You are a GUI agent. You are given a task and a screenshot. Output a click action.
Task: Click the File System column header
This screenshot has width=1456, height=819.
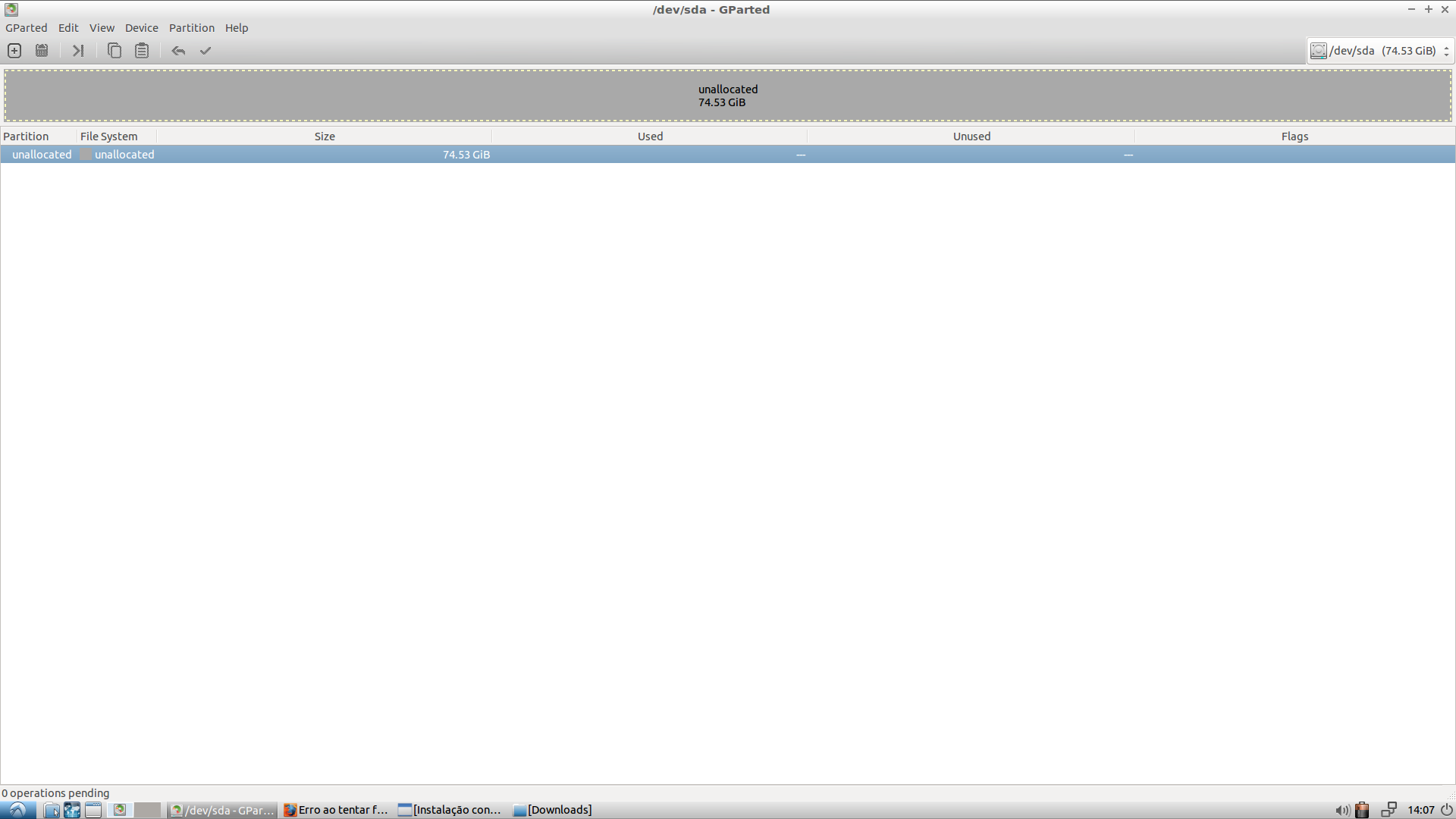[117, 136]
